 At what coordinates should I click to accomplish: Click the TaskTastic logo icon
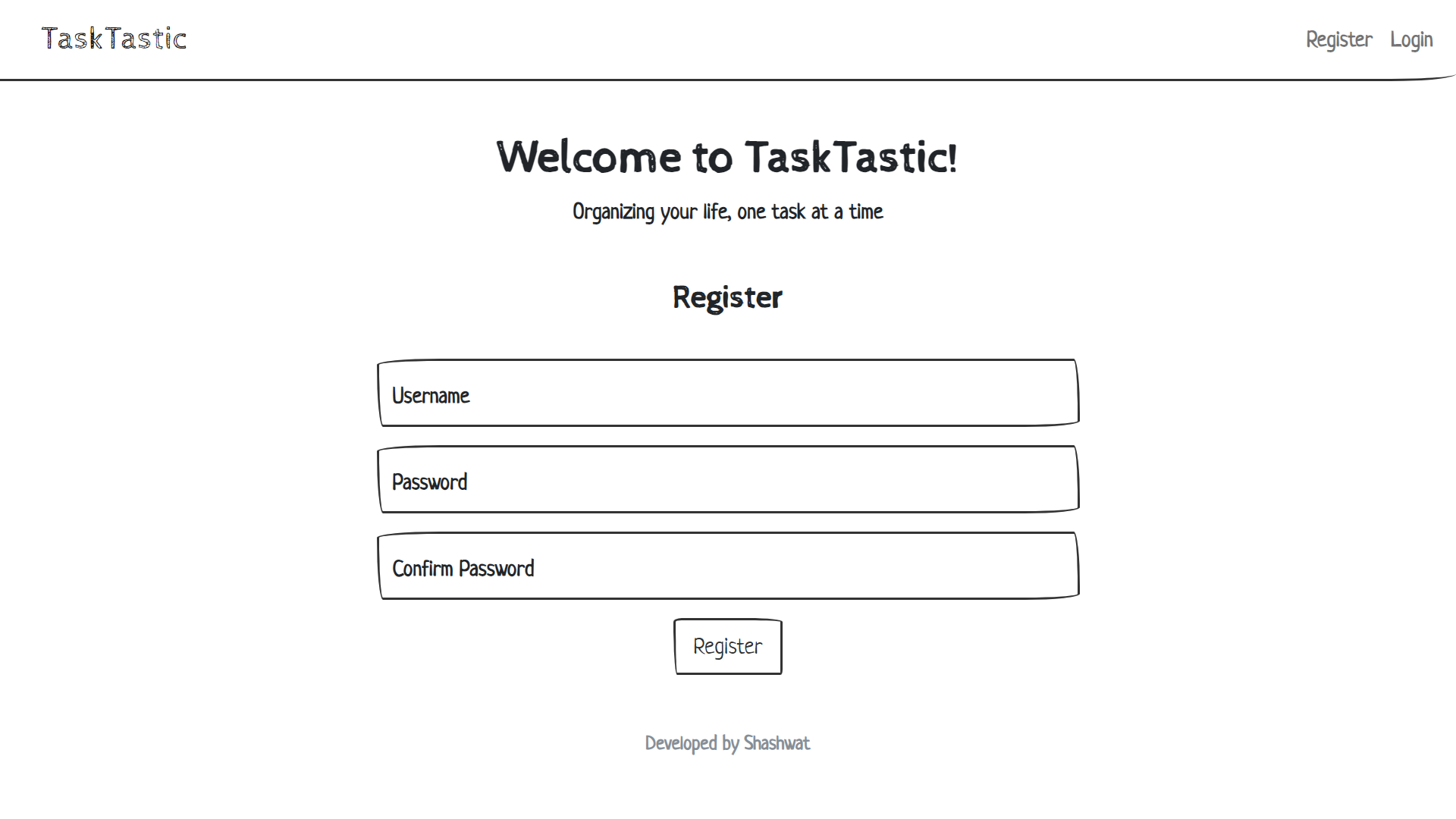coord(113,38)
